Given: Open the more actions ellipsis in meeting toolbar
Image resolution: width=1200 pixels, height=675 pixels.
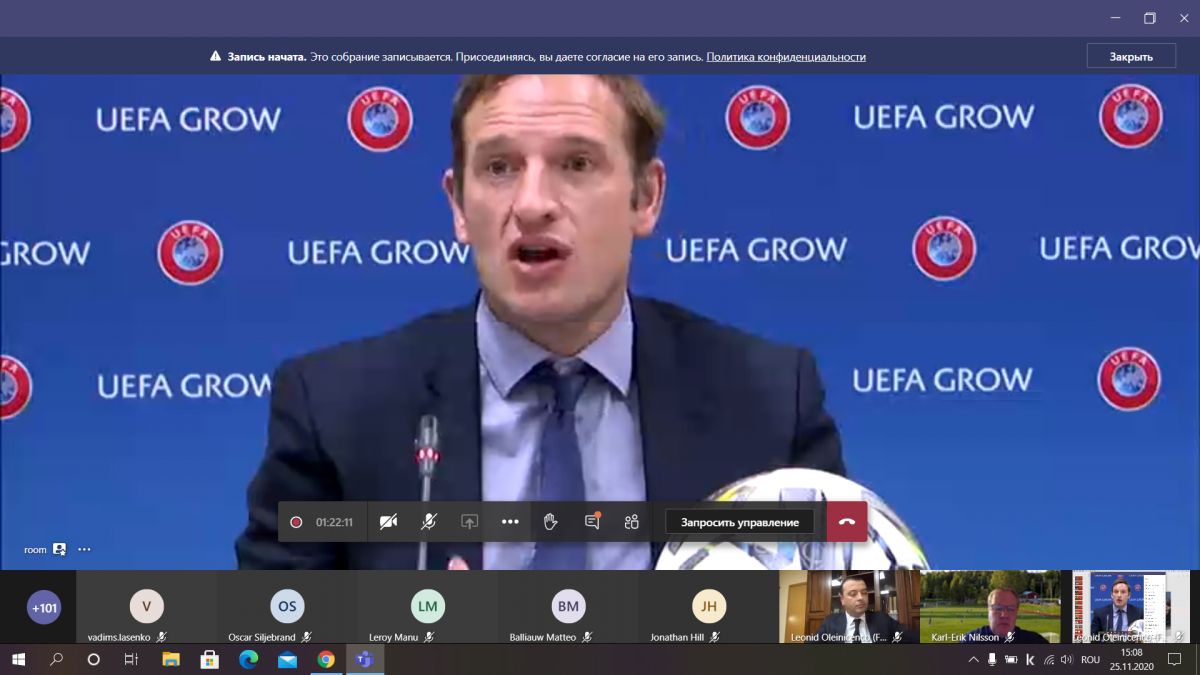Looking at the screenshot, I should click(510, 522).
